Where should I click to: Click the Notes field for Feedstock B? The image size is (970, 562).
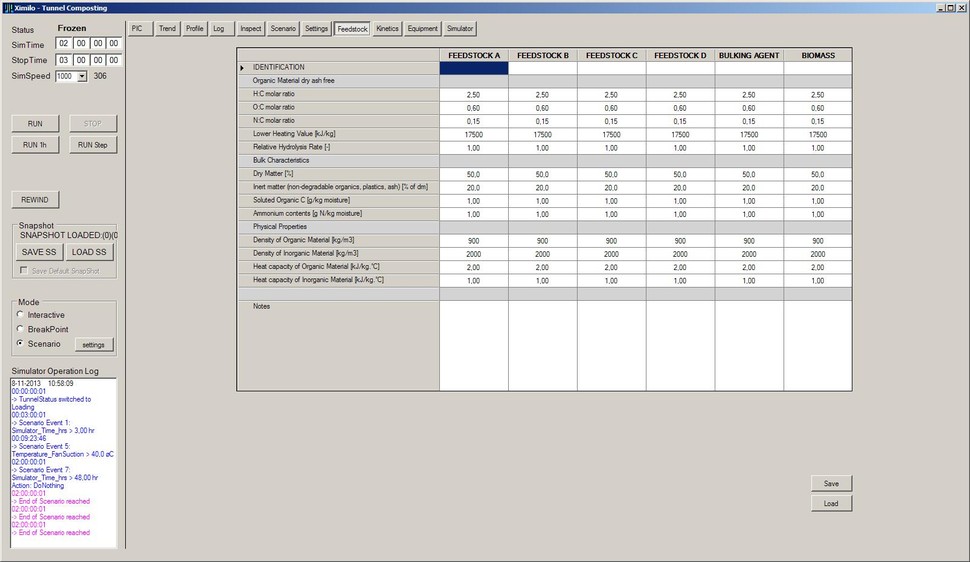coord(542,345)
